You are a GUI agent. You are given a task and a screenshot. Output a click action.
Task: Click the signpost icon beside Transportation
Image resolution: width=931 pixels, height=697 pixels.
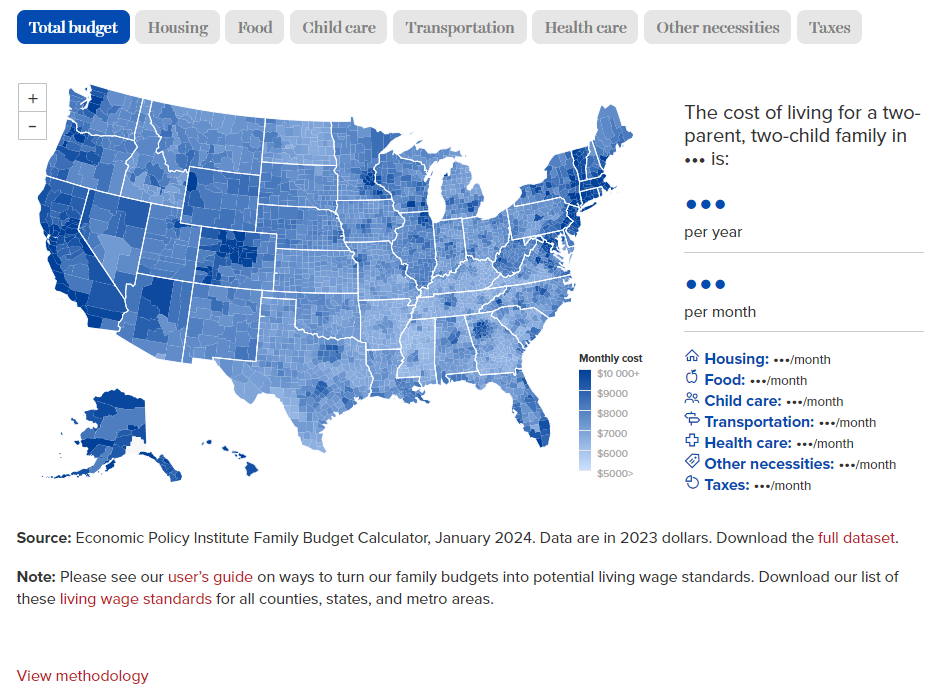692,420
